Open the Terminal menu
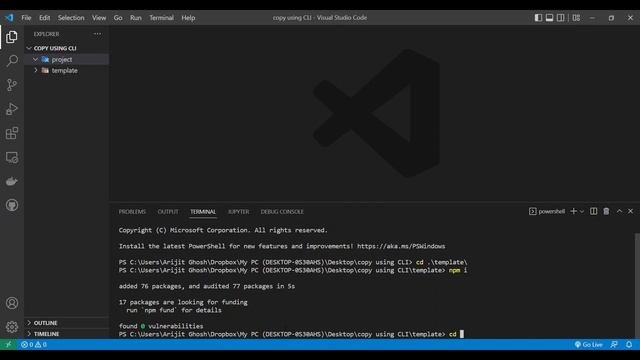The height and width of the screenshot is (360, 640). click(161, 18)
